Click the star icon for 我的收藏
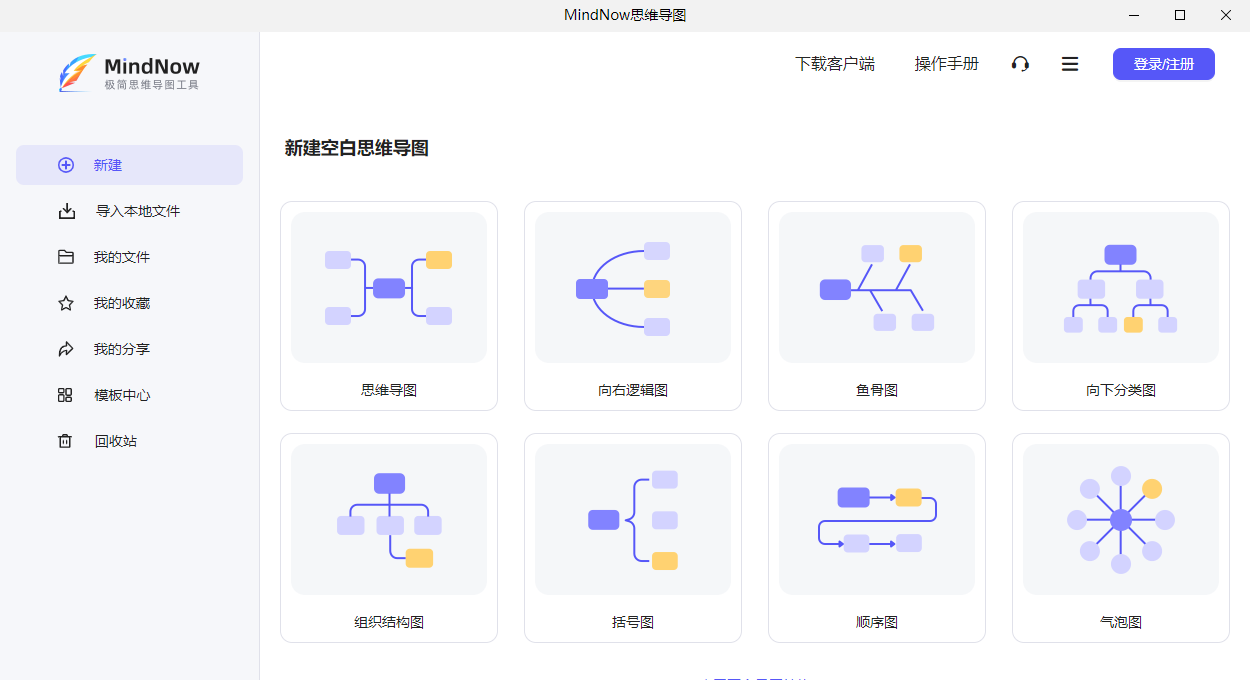 [x=66, y=302]
